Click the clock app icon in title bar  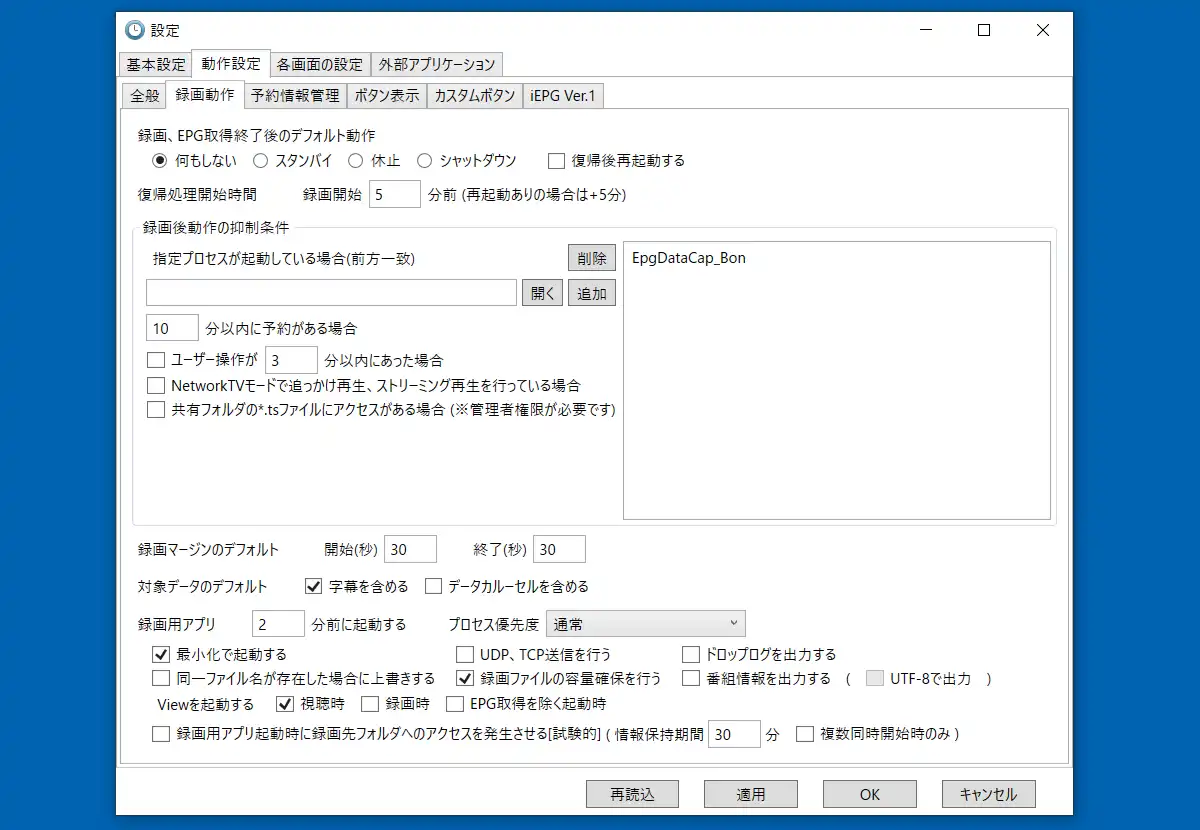click(134, 31)
